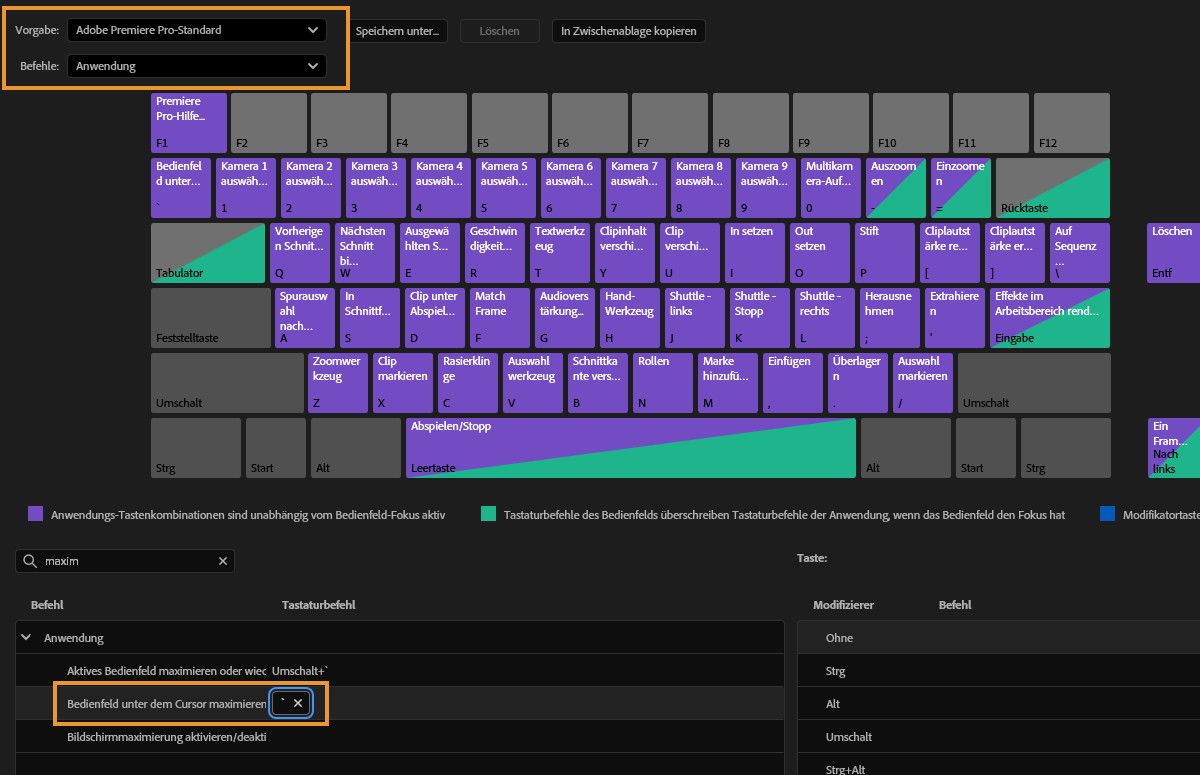This screenshot has height=775, width=1200.
Task: Click the C Rasierklinge key
Action: (467, 382)
